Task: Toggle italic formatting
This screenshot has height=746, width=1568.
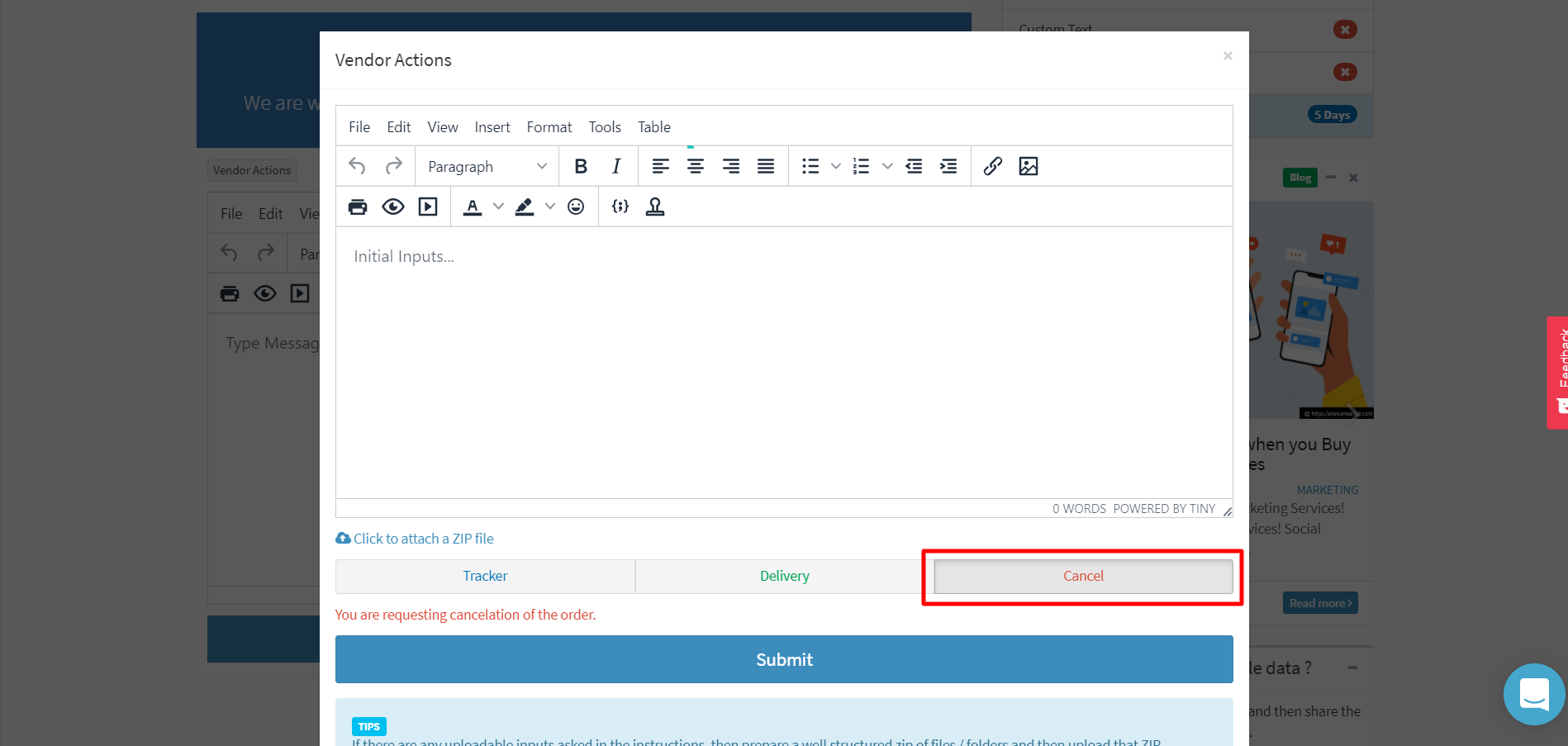Action: pyautogui.click(x=616, y=166)
